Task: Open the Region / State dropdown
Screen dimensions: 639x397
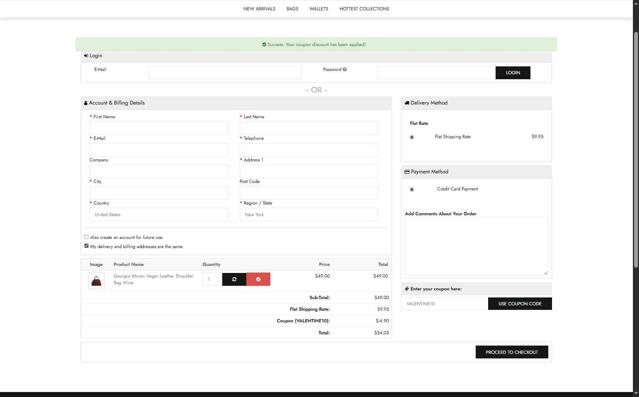Action: tap(308, 214)
